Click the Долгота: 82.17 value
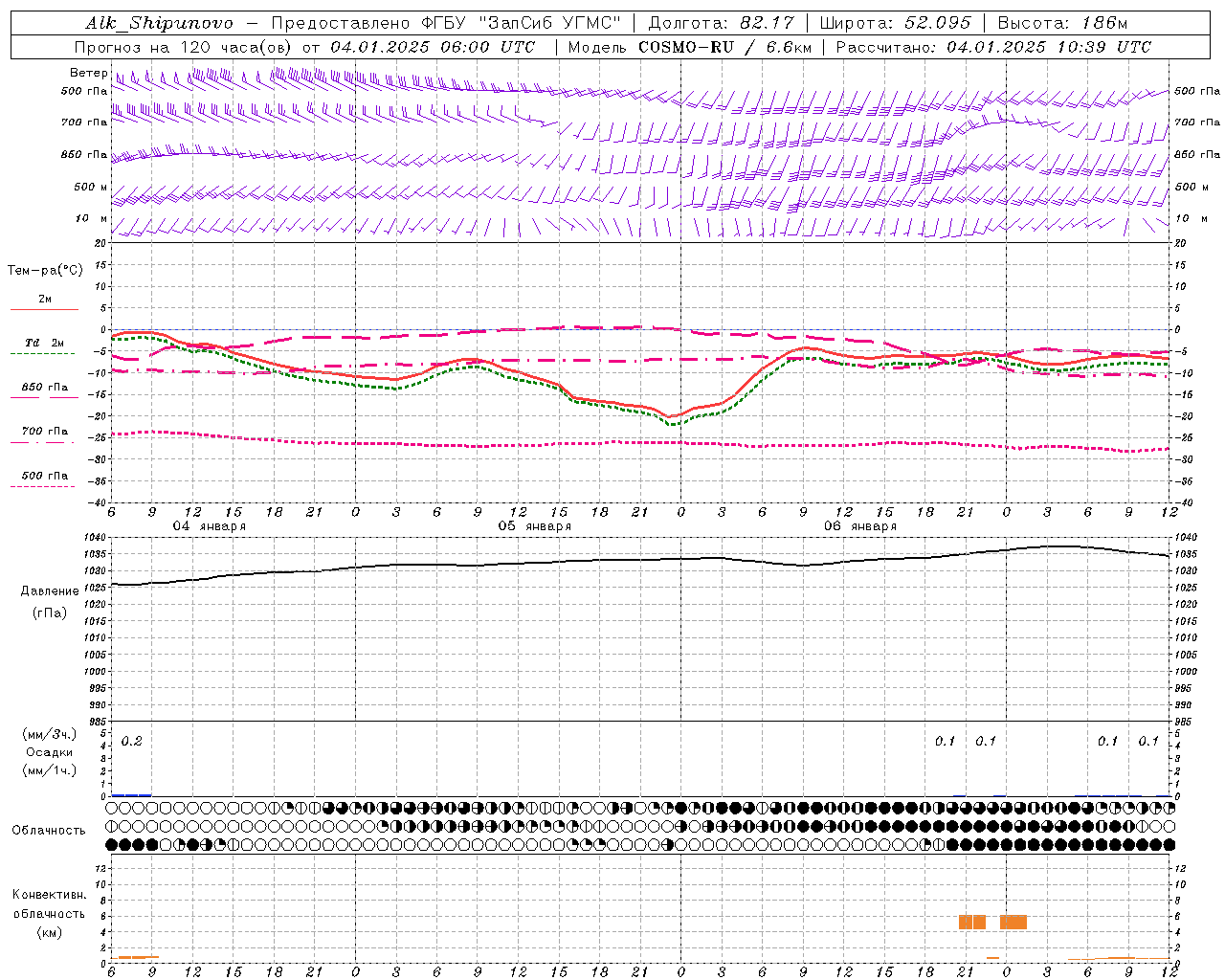Image resolution: width=1225 pixels, height=980 pixels. point(721,23)
